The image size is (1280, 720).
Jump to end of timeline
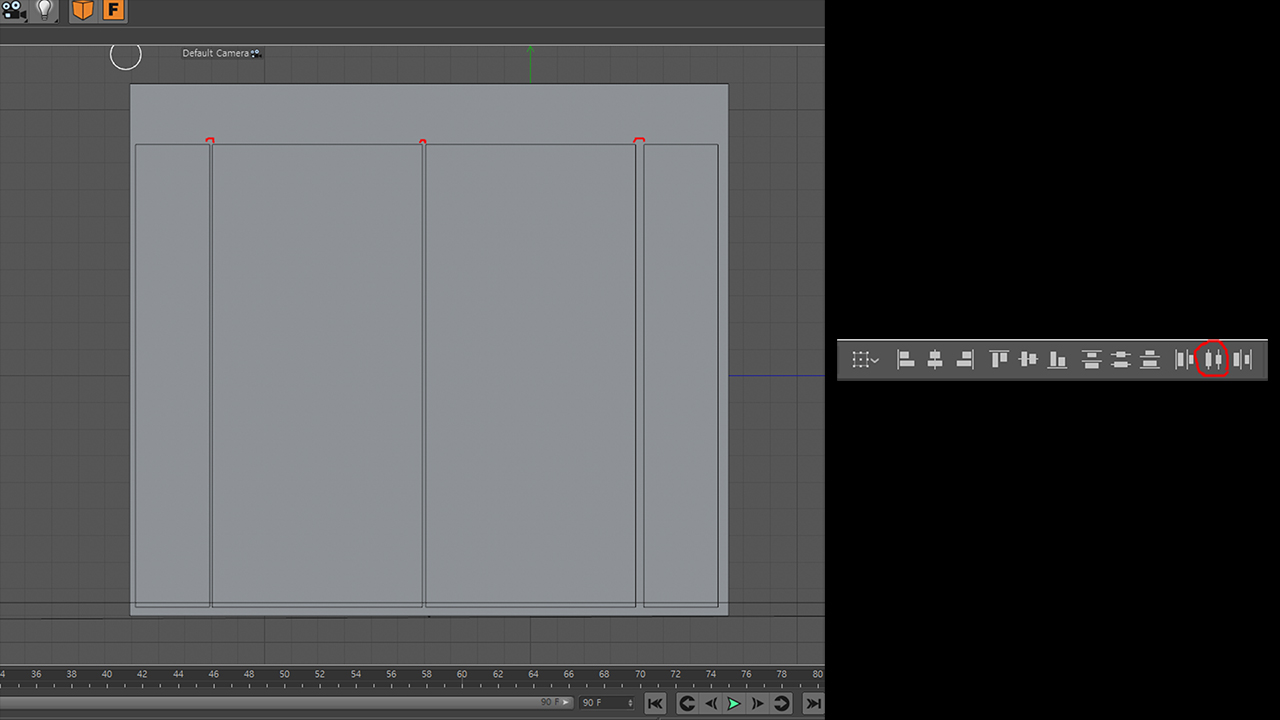pyautogui.click(x=814, y=704)
